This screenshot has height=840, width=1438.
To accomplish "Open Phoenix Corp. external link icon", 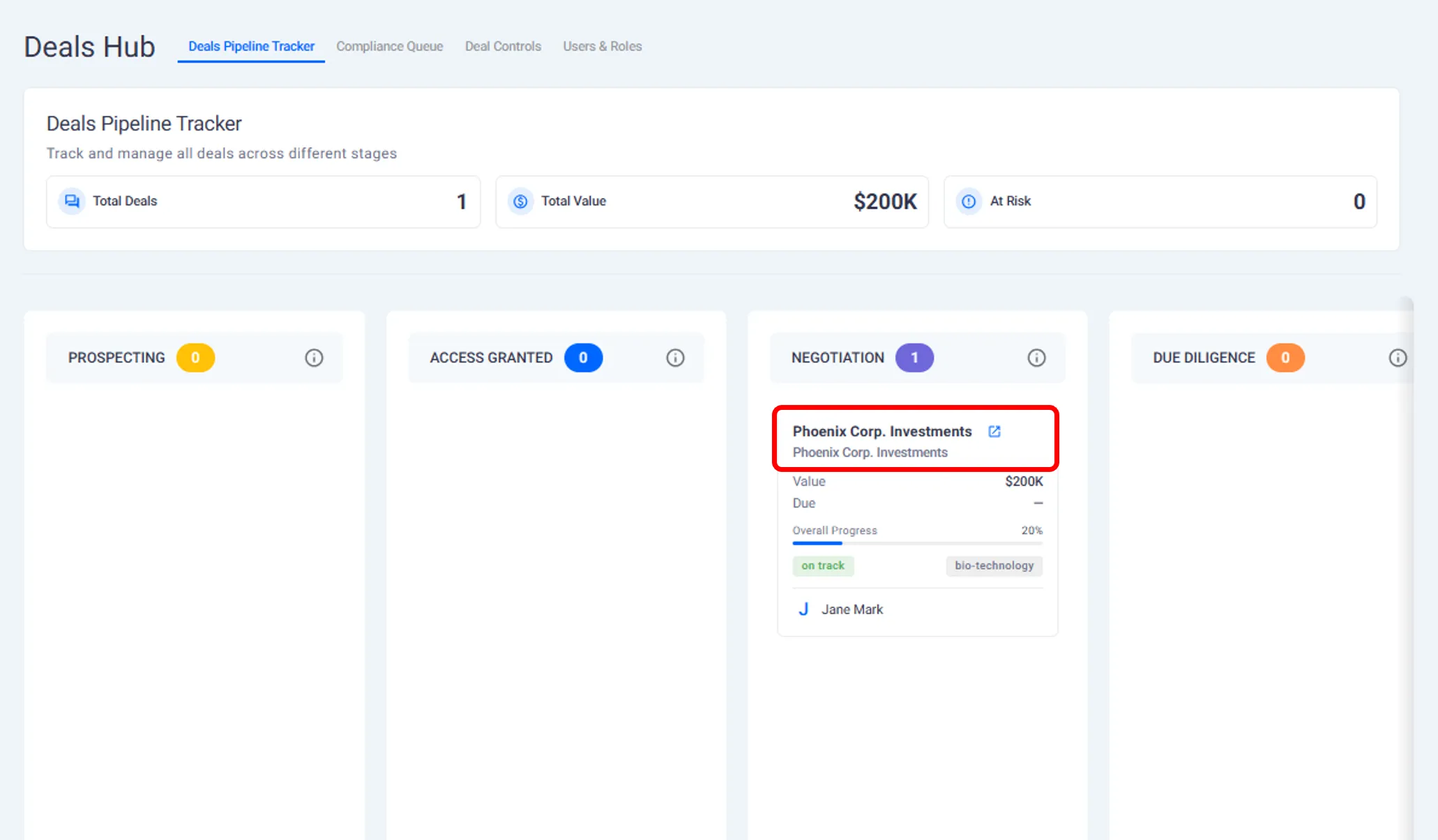I will point(994,432).
